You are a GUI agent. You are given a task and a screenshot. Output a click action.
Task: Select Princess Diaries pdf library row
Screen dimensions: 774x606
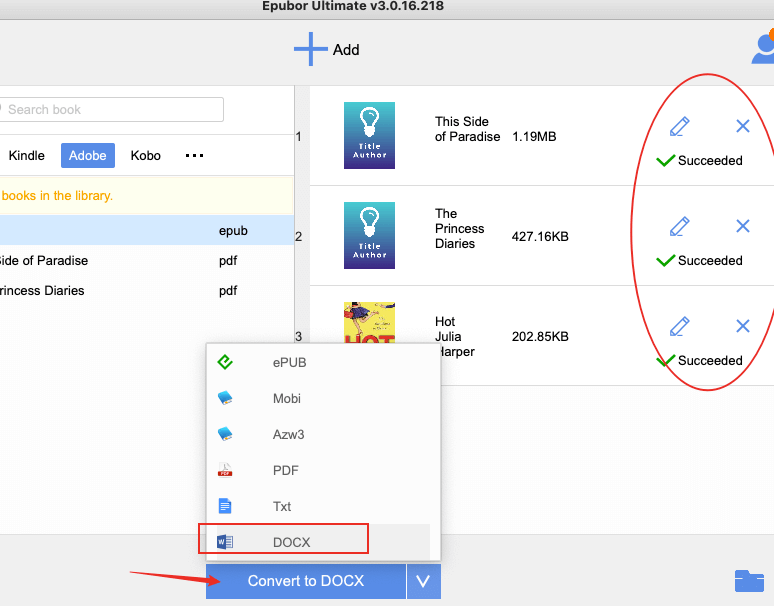coord(147,291)
